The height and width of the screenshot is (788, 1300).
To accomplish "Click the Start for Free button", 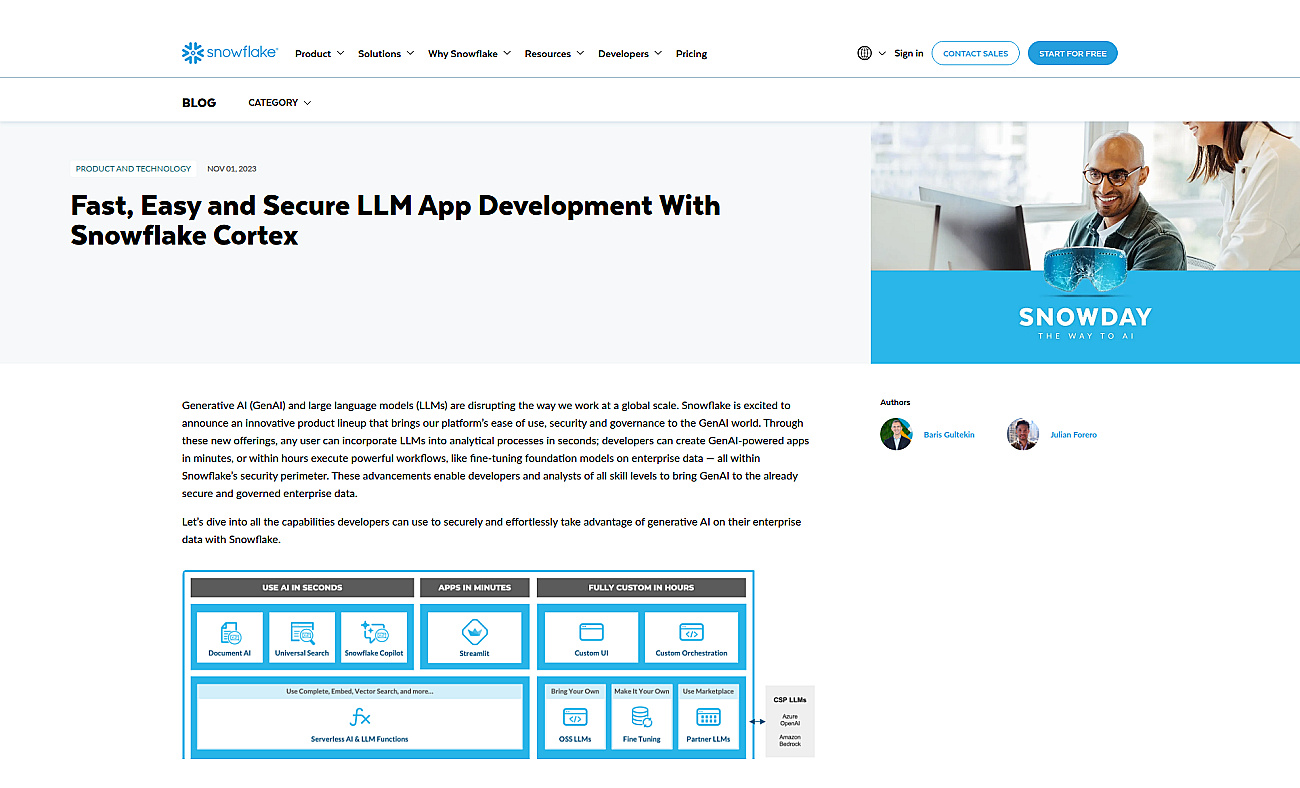I will [1072, 53].
